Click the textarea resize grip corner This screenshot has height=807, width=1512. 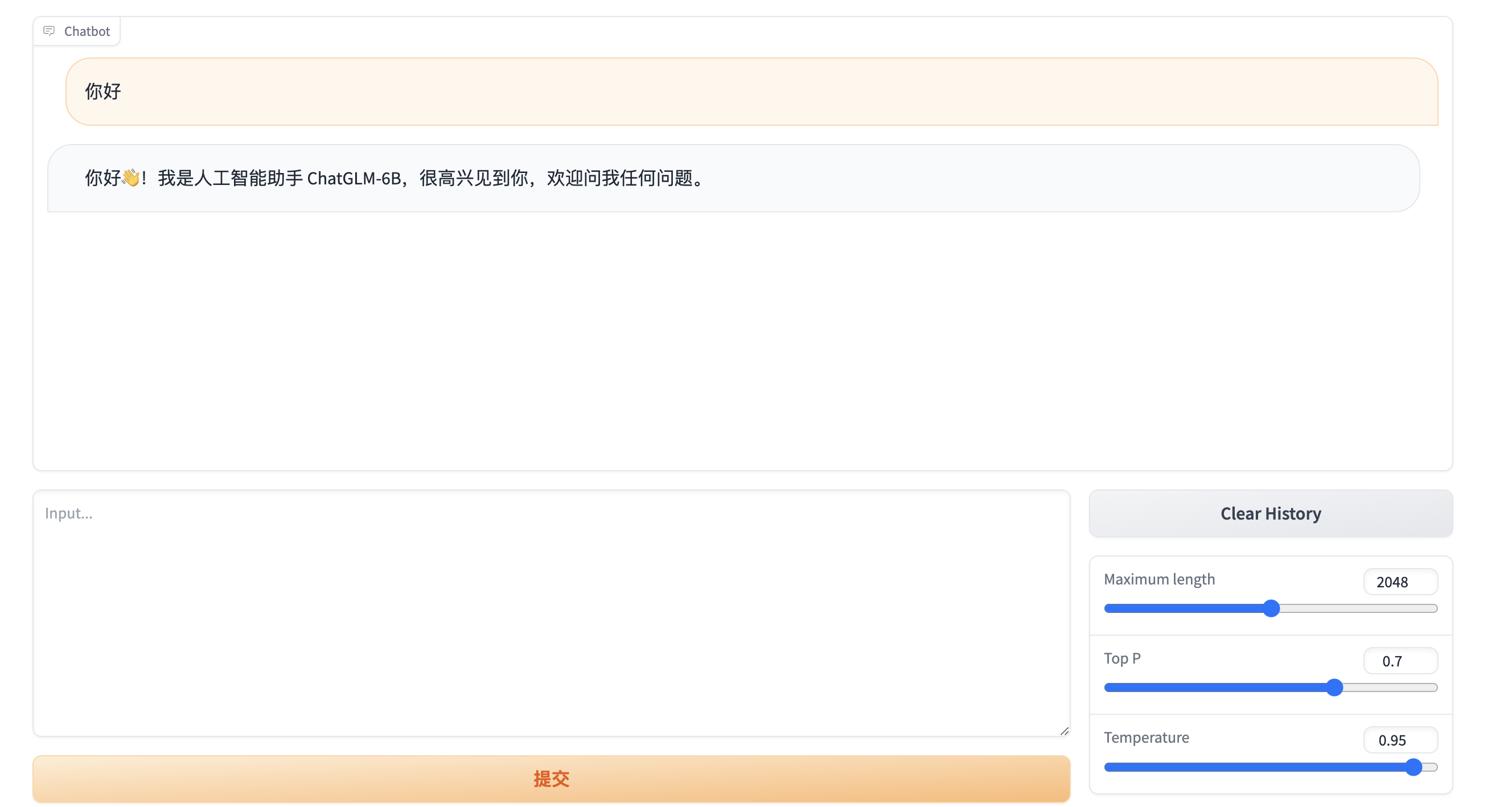[1064, 731]
